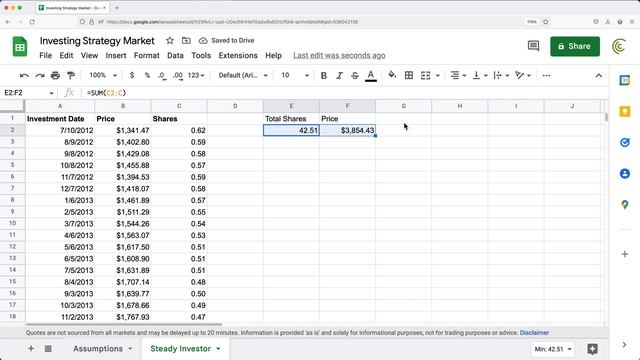Format as currency with dollar icon

click(131, 76)
